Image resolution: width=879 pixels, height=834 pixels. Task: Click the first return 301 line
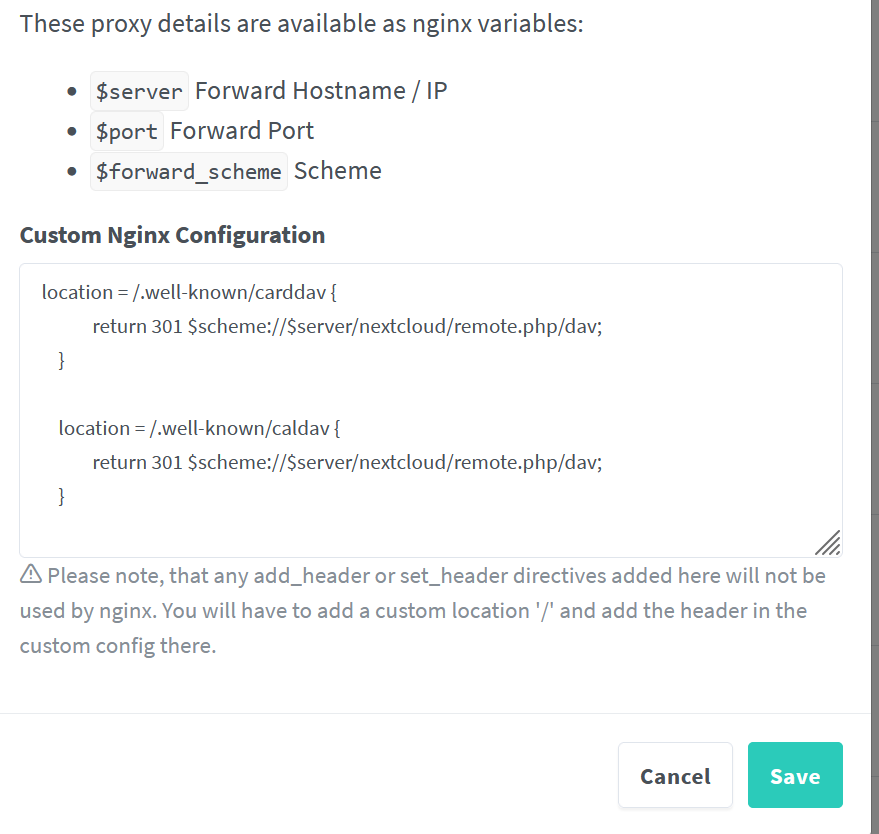pyautogui.click(x=347, y=326)
